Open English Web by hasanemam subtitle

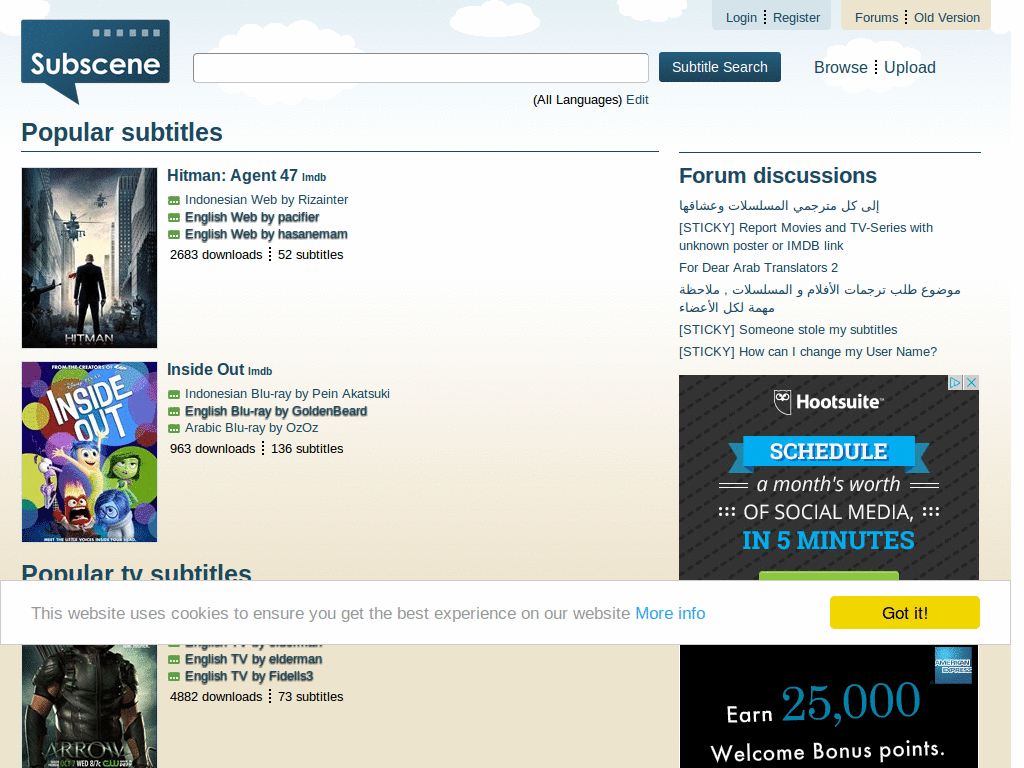[x=266, y=234]
